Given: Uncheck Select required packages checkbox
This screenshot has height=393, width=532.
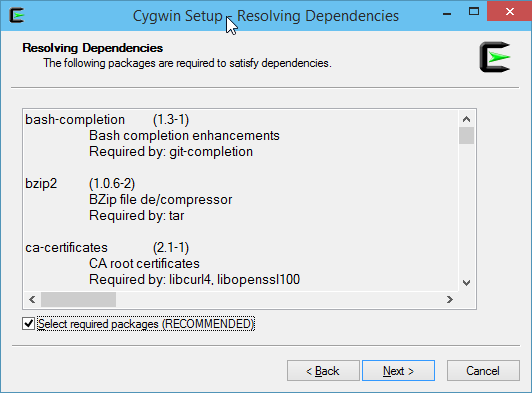Looking at the screenshot, I should pos(28,324).
